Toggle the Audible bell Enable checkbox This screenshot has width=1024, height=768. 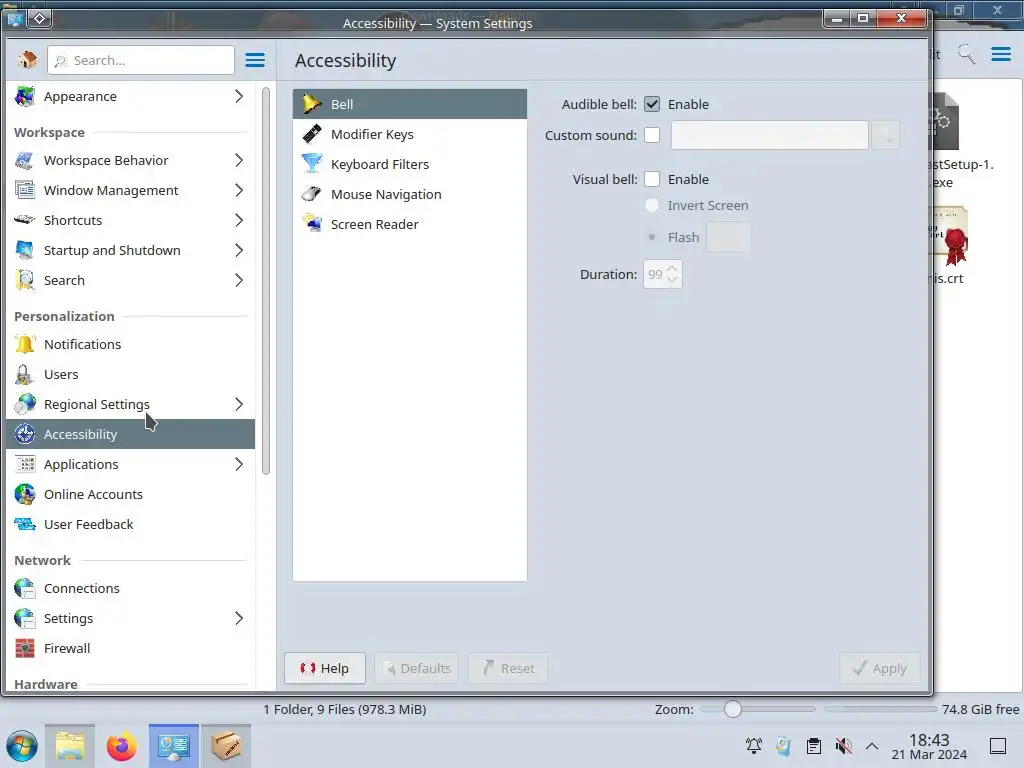(x=652, y=104)
